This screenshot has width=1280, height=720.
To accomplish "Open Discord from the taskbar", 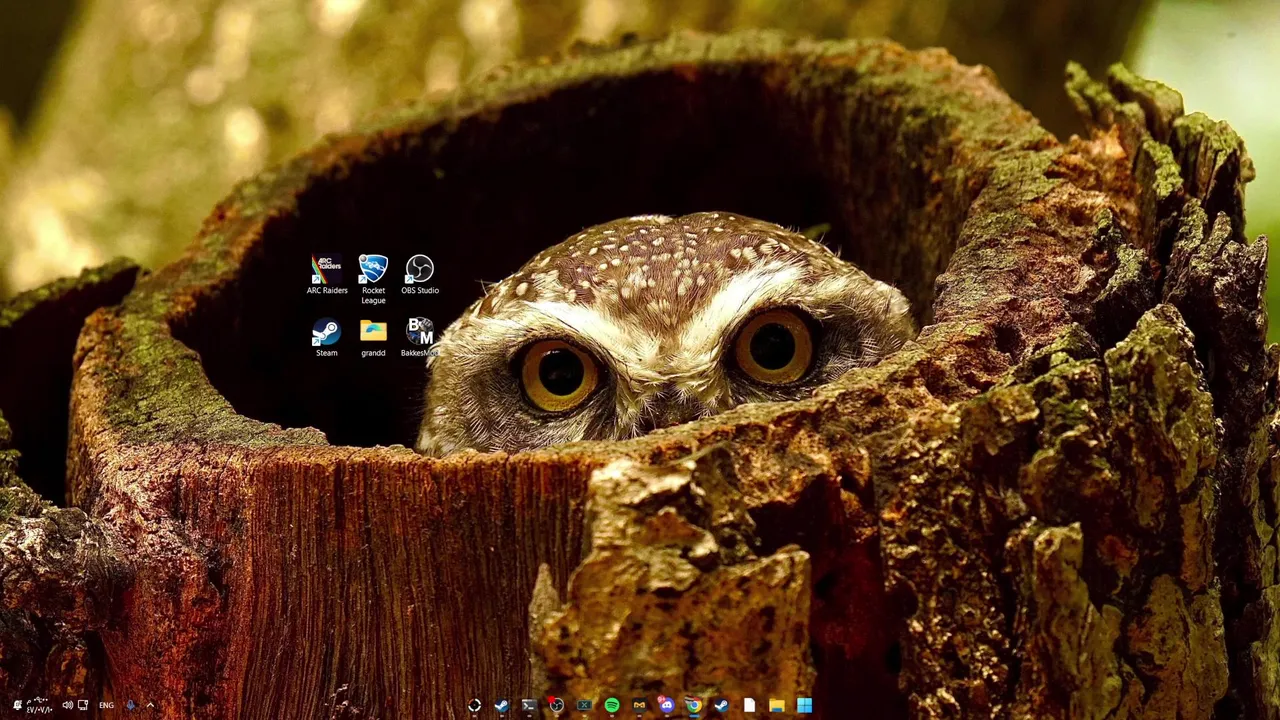I will (x=666, y=705).
